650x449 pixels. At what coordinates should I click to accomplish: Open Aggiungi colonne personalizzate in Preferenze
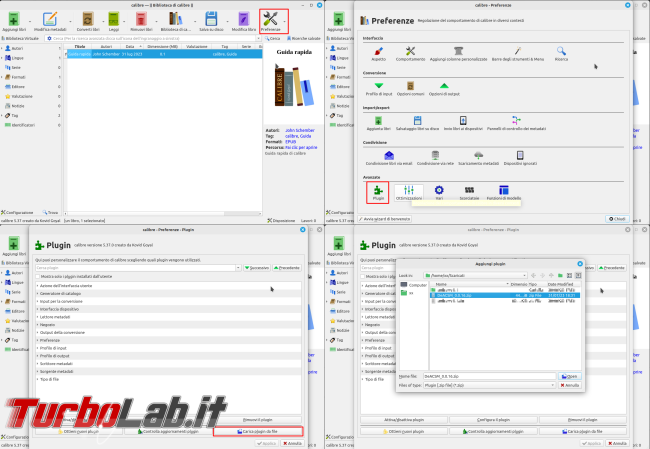point(458,54)
